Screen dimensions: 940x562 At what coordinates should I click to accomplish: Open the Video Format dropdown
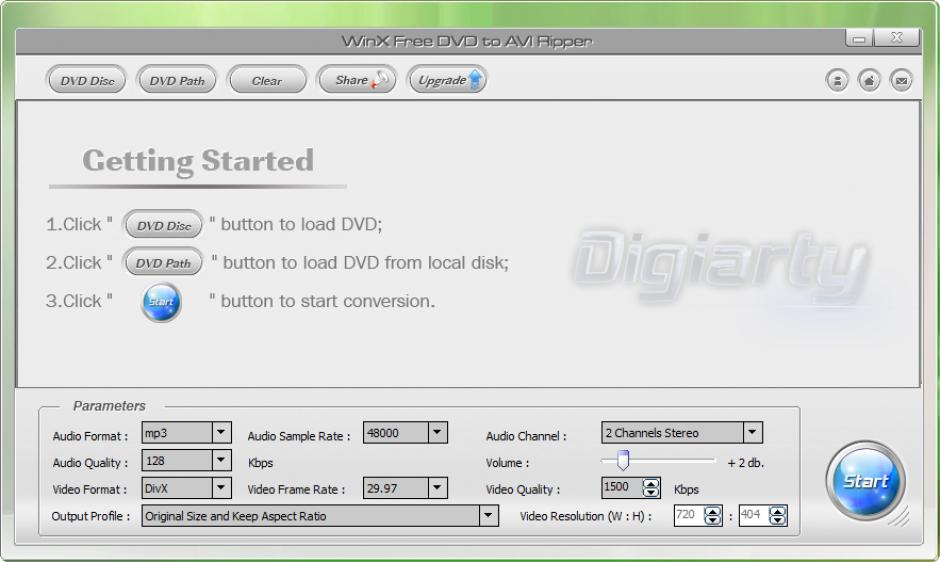(x=221, y=488)
